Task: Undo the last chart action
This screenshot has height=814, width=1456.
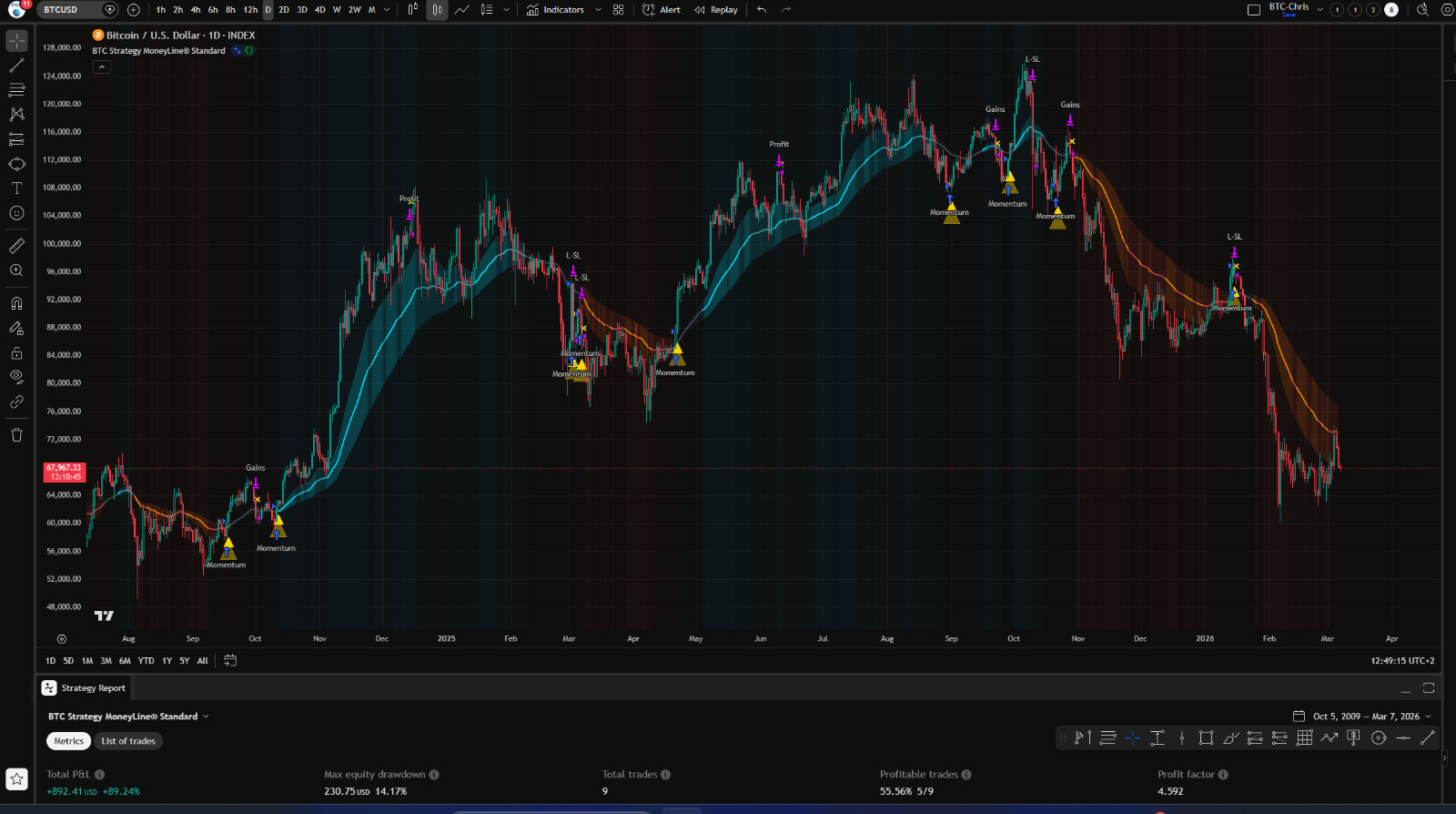Action: [x=762, y=10]
